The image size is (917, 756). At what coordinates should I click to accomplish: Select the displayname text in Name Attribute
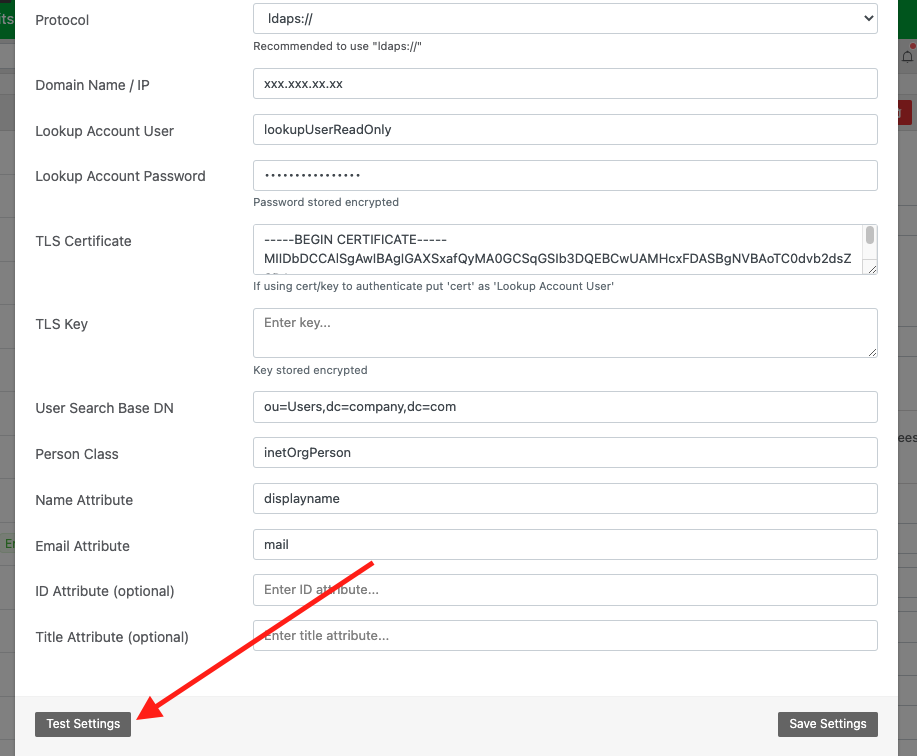pos(305,499)
